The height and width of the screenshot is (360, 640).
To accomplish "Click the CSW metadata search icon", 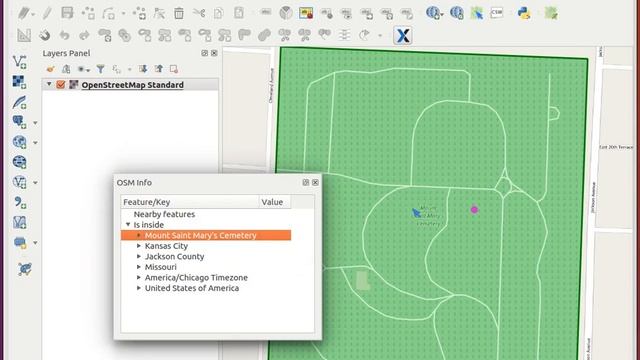I will (497, 13).
